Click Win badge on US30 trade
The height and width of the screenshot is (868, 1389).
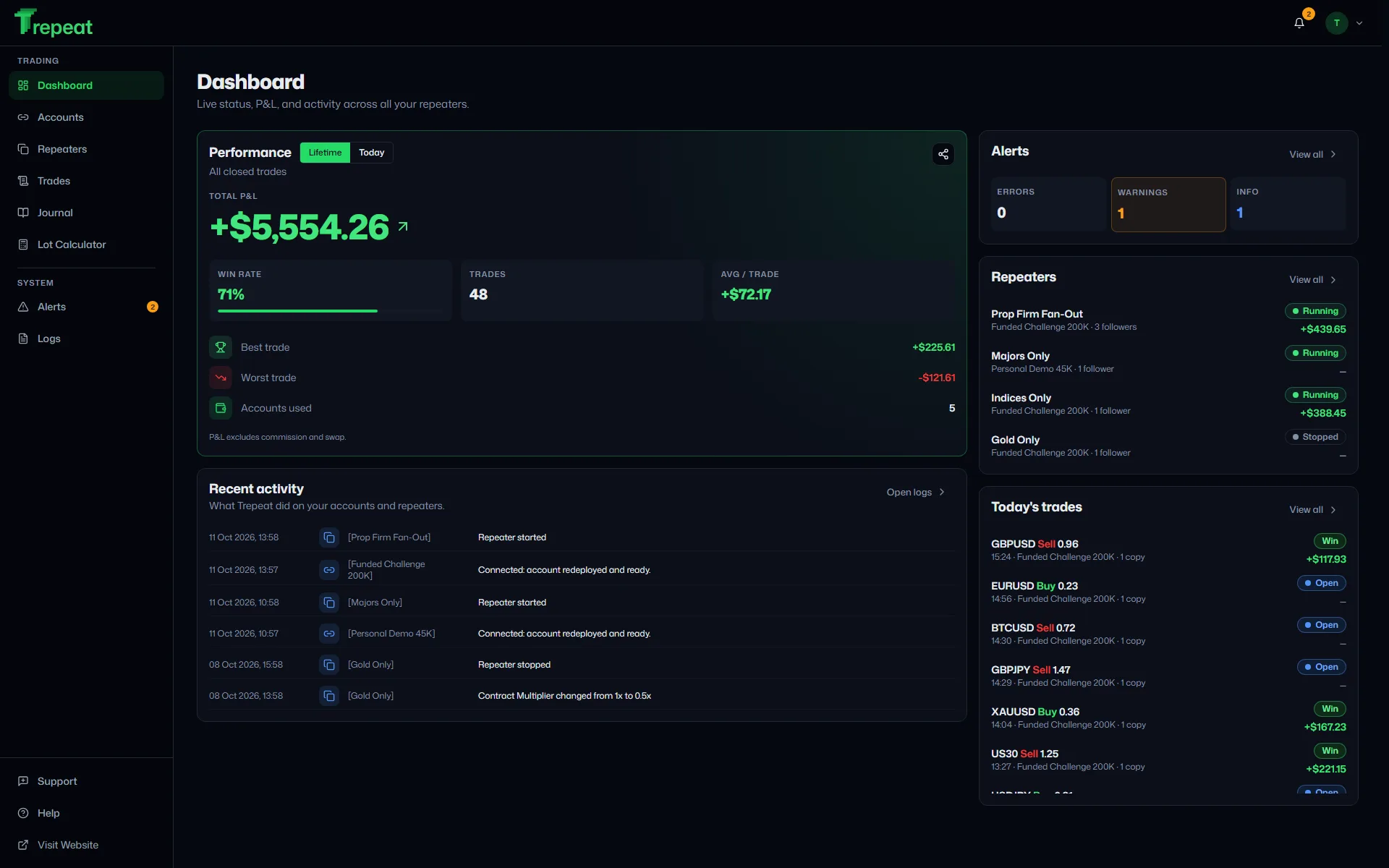pyautogui.click(x=1330, y=751)
